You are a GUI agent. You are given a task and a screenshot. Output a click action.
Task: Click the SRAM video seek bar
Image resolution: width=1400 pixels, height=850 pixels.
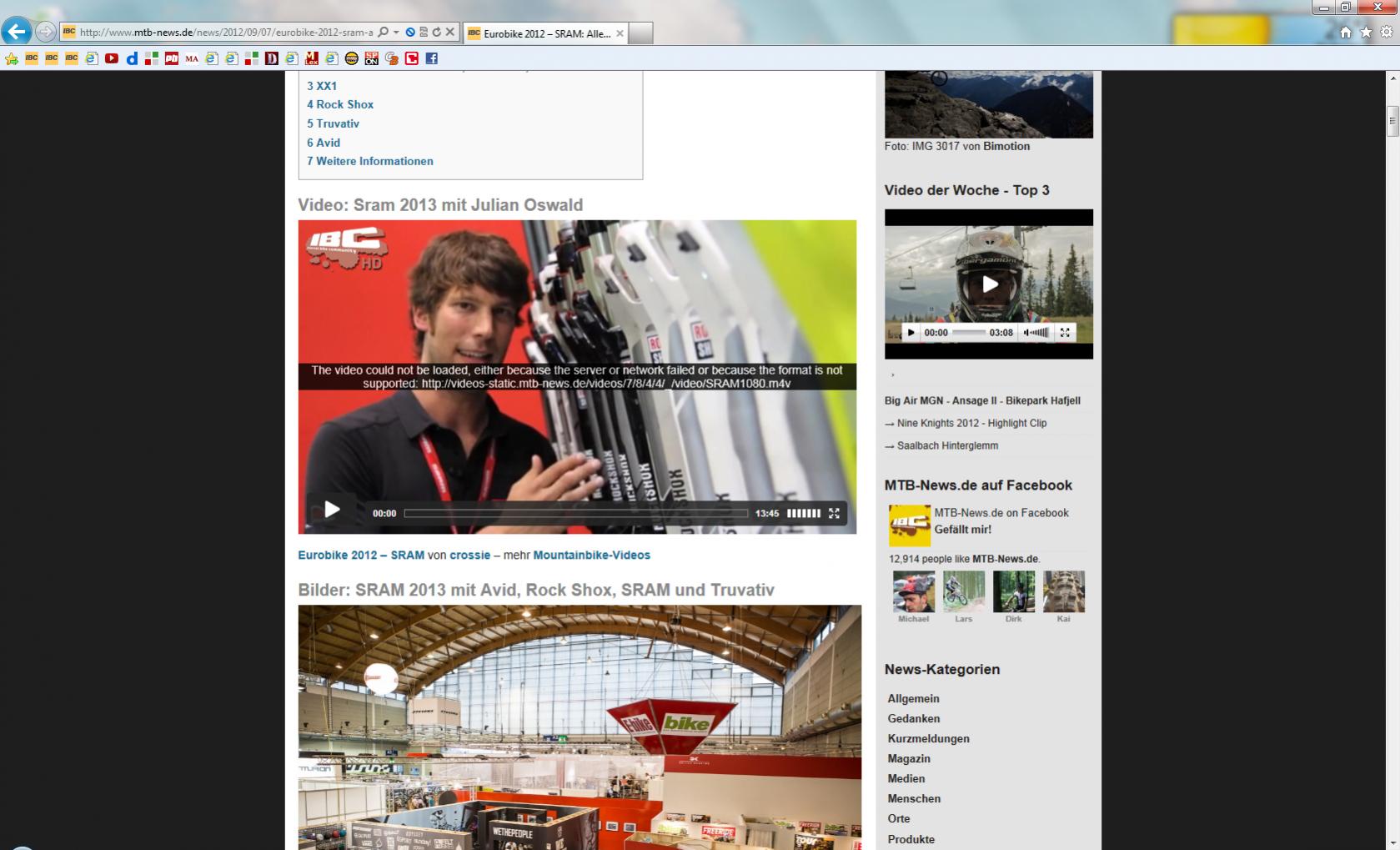[x=575, y=513]
